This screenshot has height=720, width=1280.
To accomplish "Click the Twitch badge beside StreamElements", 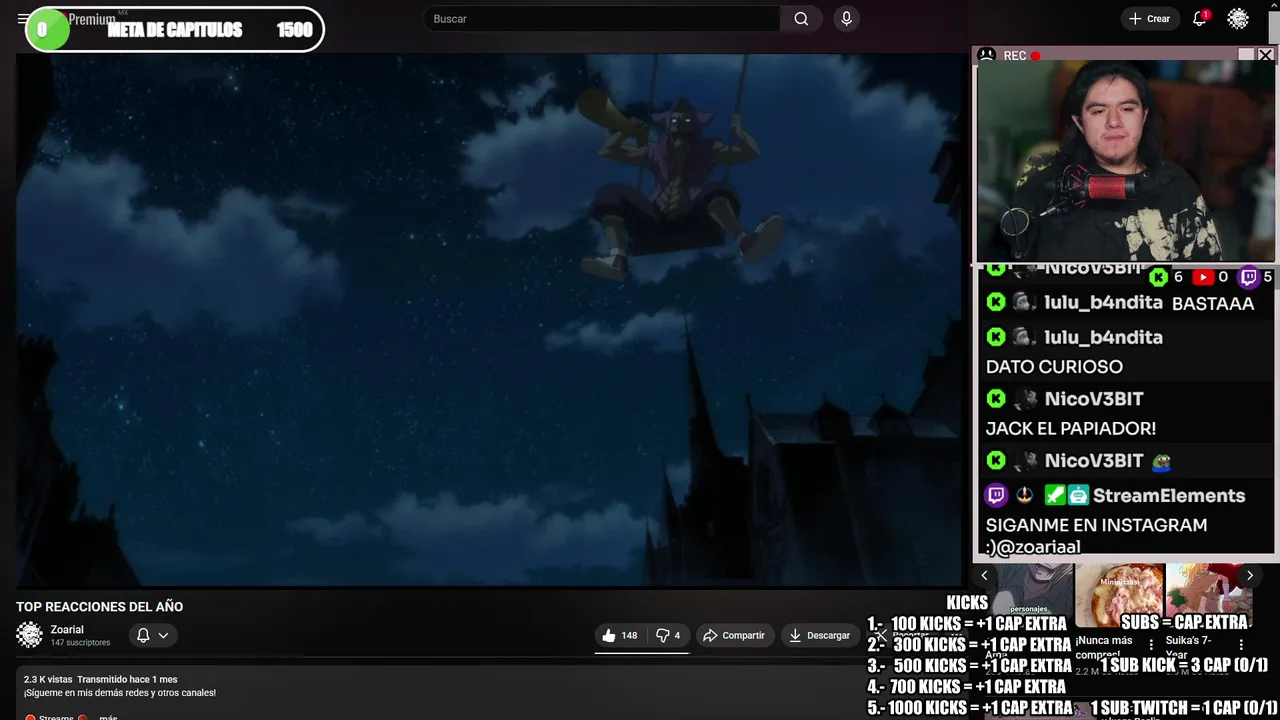I will point(996,495).
